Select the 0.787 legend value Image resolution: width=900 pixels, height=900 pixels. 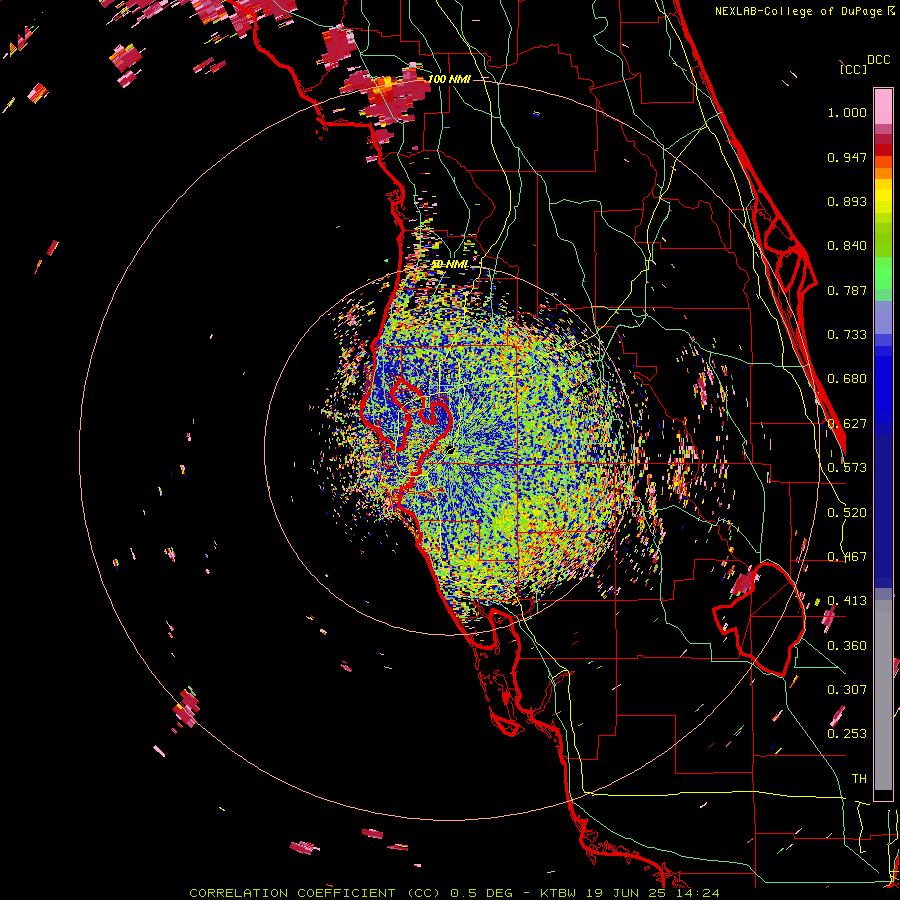(x=847, y=290)
